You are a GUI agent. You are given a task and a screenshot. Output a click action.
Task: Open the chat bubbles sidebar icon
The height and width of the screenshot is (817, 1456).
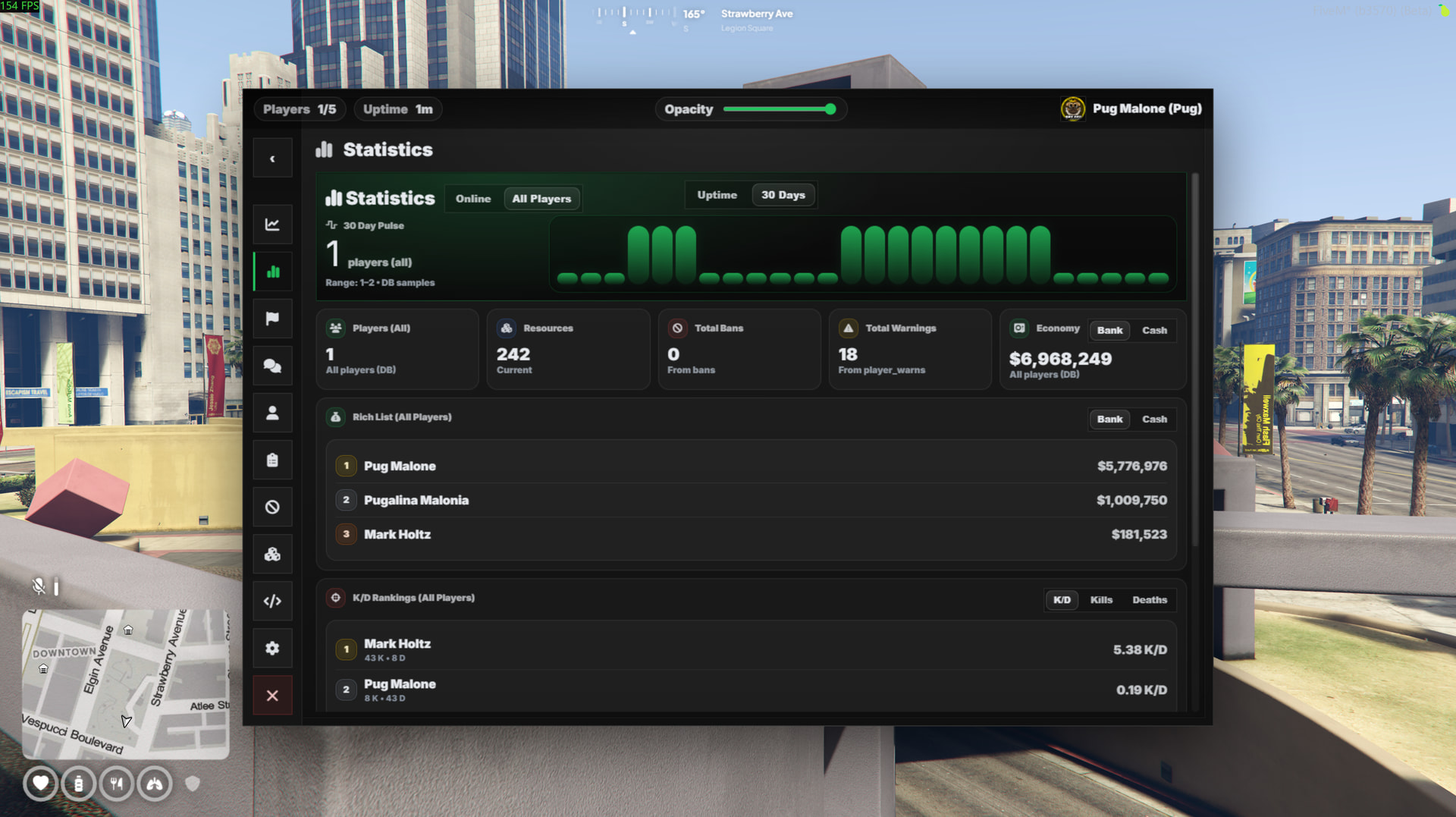pyautogui.click(x=272, y=366)
